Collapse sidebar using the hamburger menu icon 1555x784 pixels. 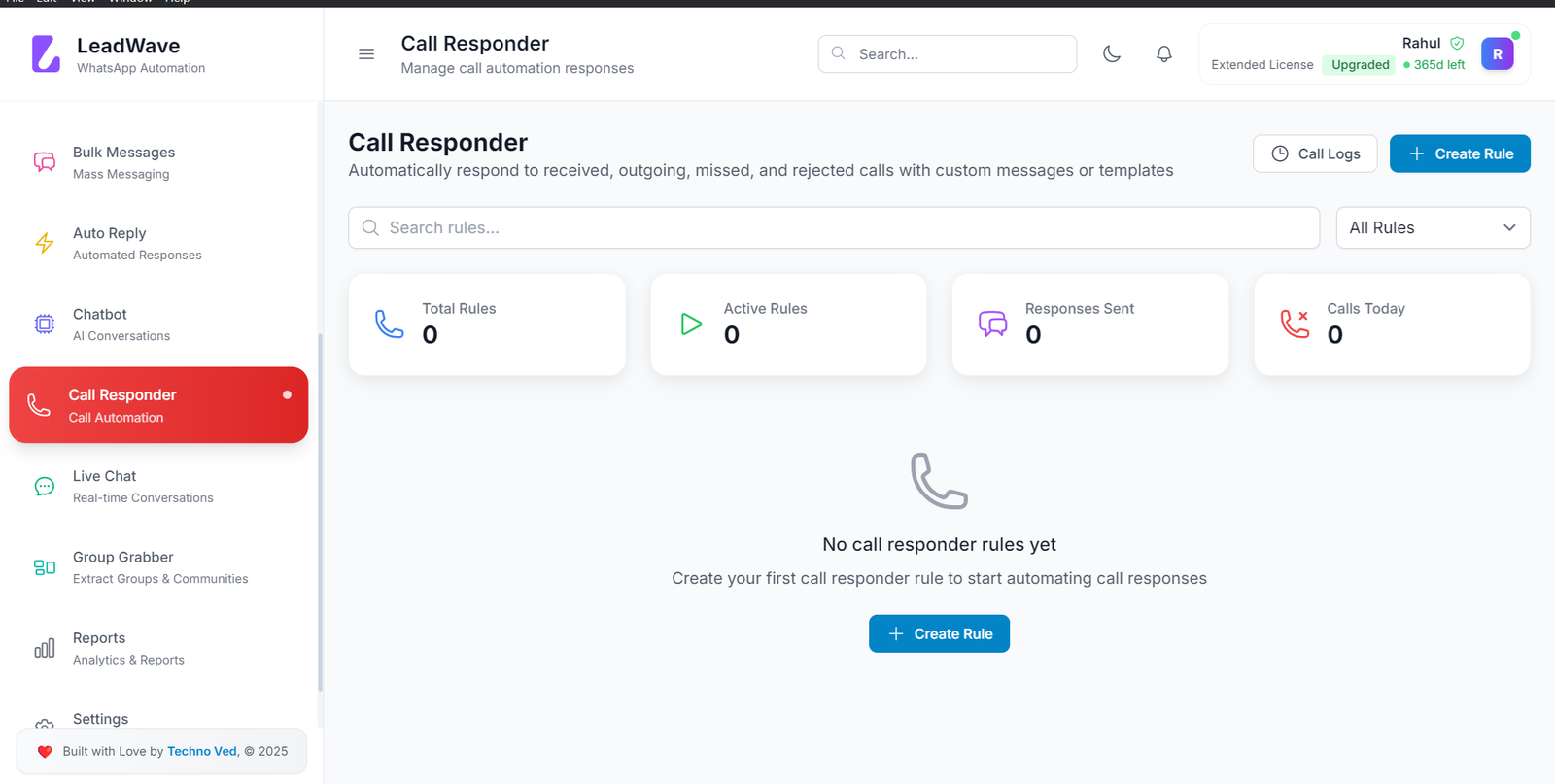(366, 54)
